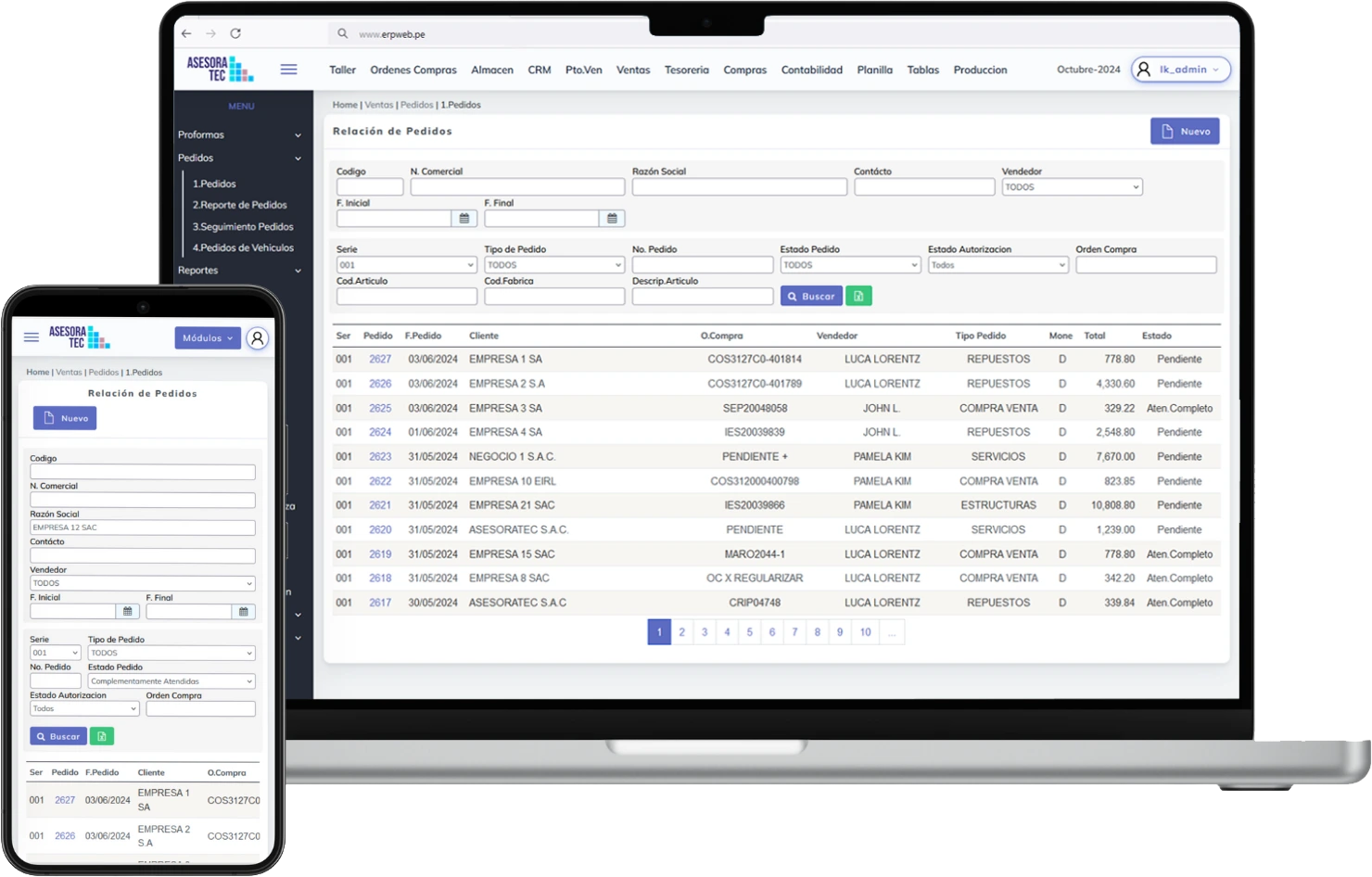Expand the Tipo de Pedido dropdown
The height and width of the screenshot is (877, 1372).
[x=553, y=265]
